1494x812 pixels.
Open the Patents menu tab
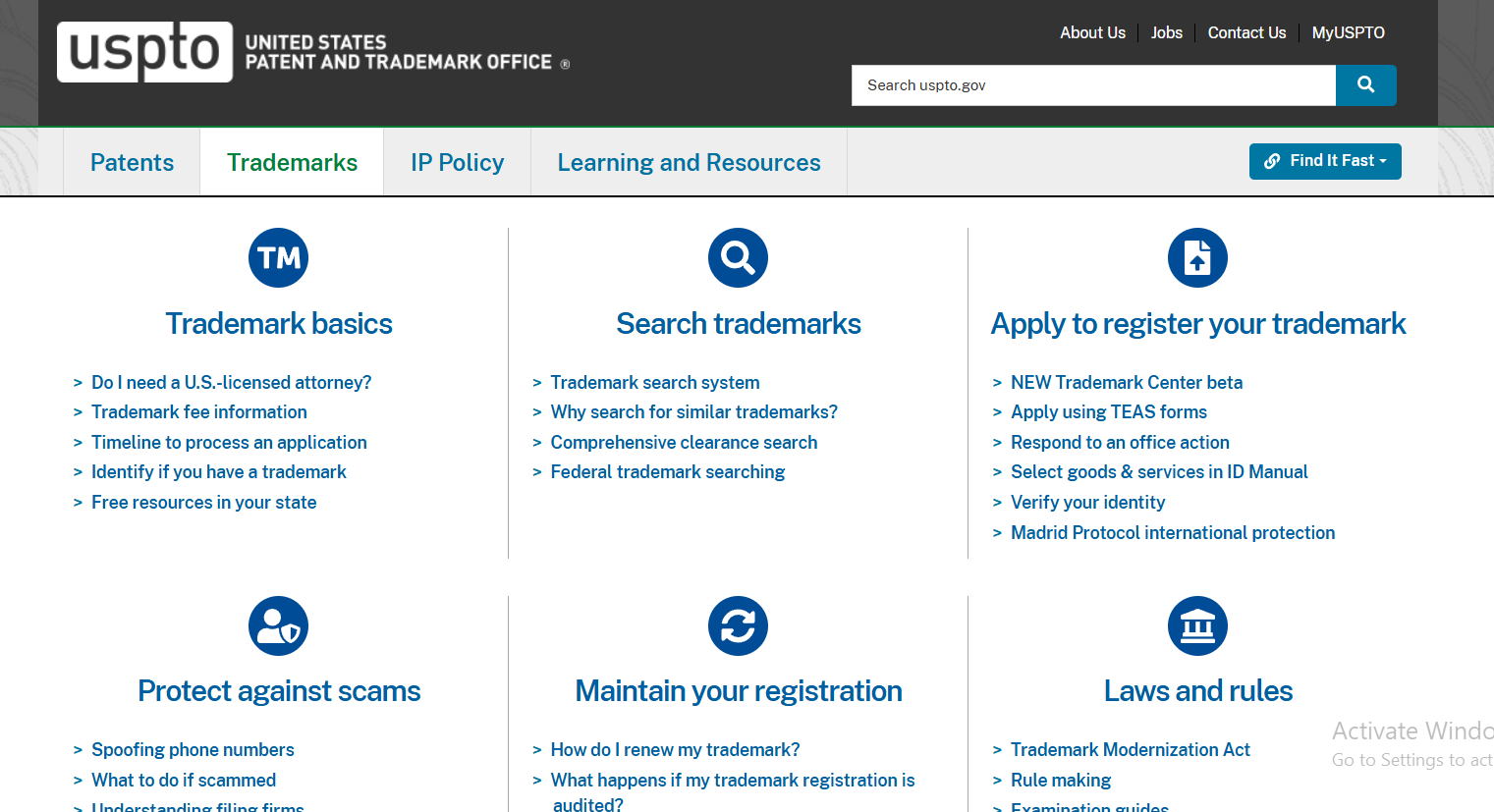[132, 162]
